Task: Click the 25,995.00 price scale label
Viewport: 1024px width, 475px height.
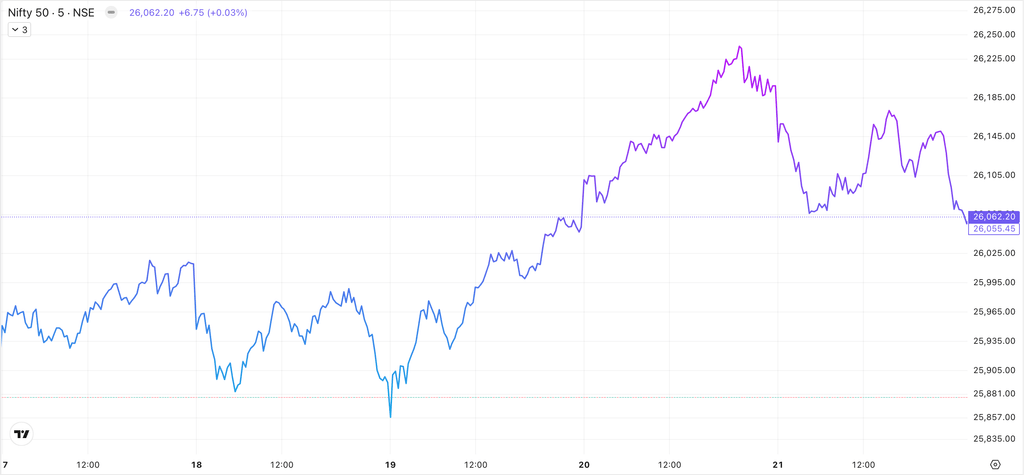Action: tap(994, 283)
